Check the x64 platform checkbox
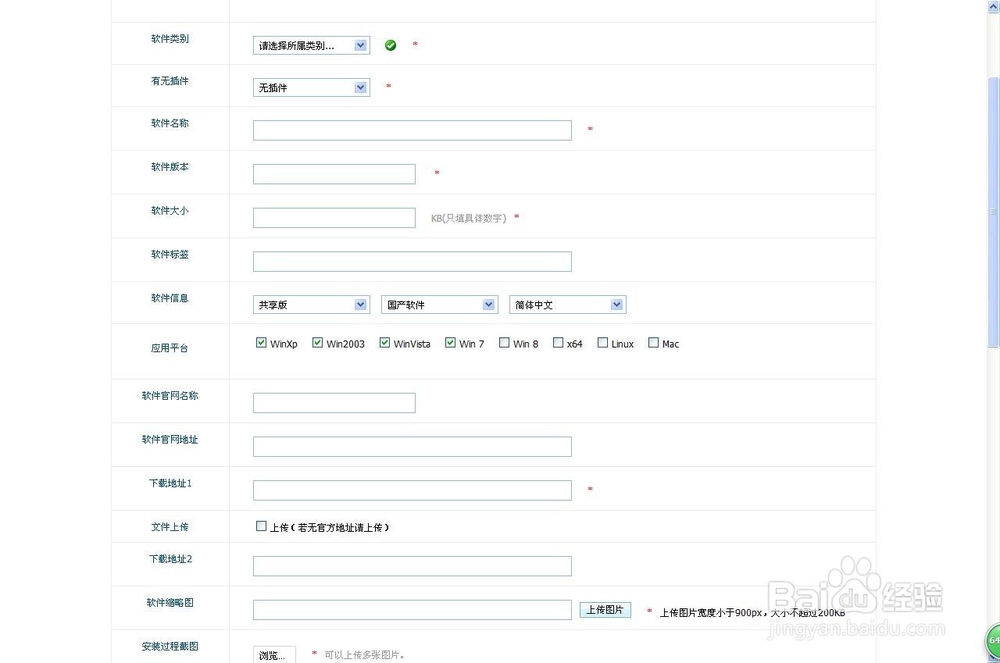1000x663 pixels. click(558, 342)
